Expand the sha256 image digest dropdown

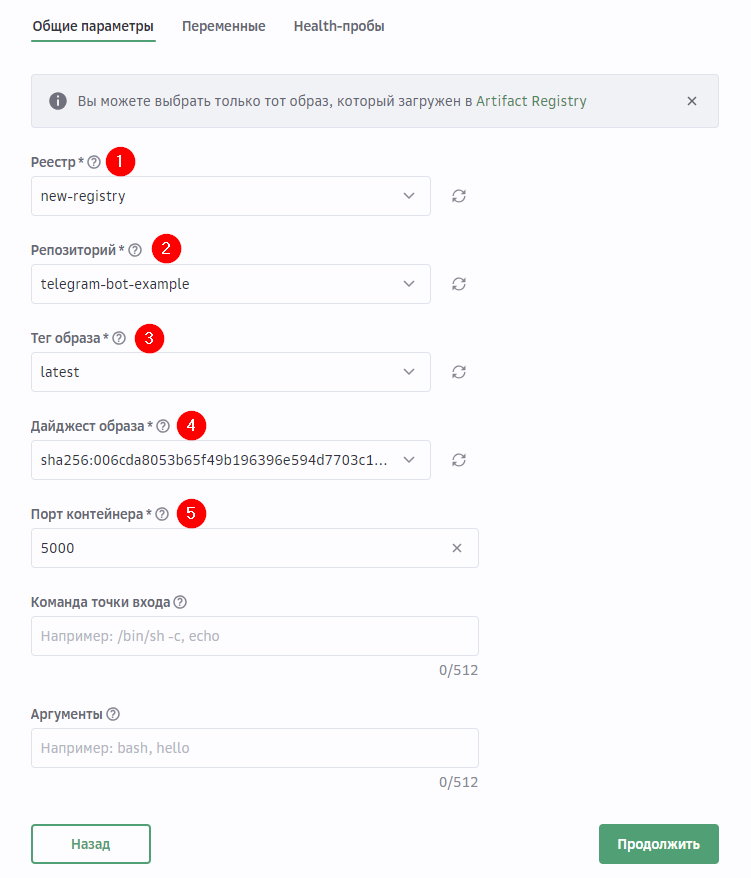pyautogui.click(x=230, y=460)
